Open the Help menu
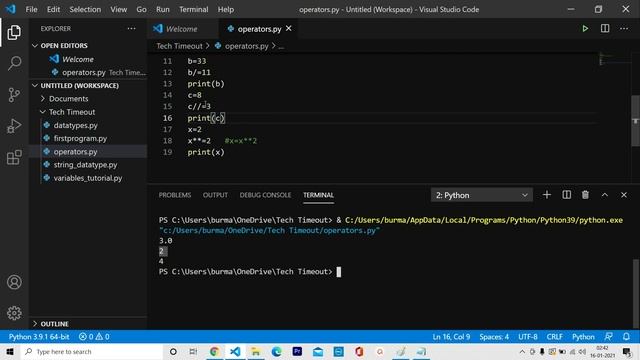 (226, 9)
